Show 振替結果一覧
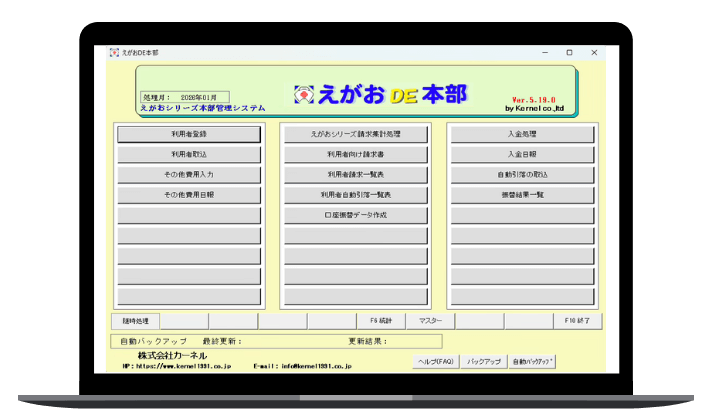The height and width of the screenshot is (420, 711). (x=522, y=195)
